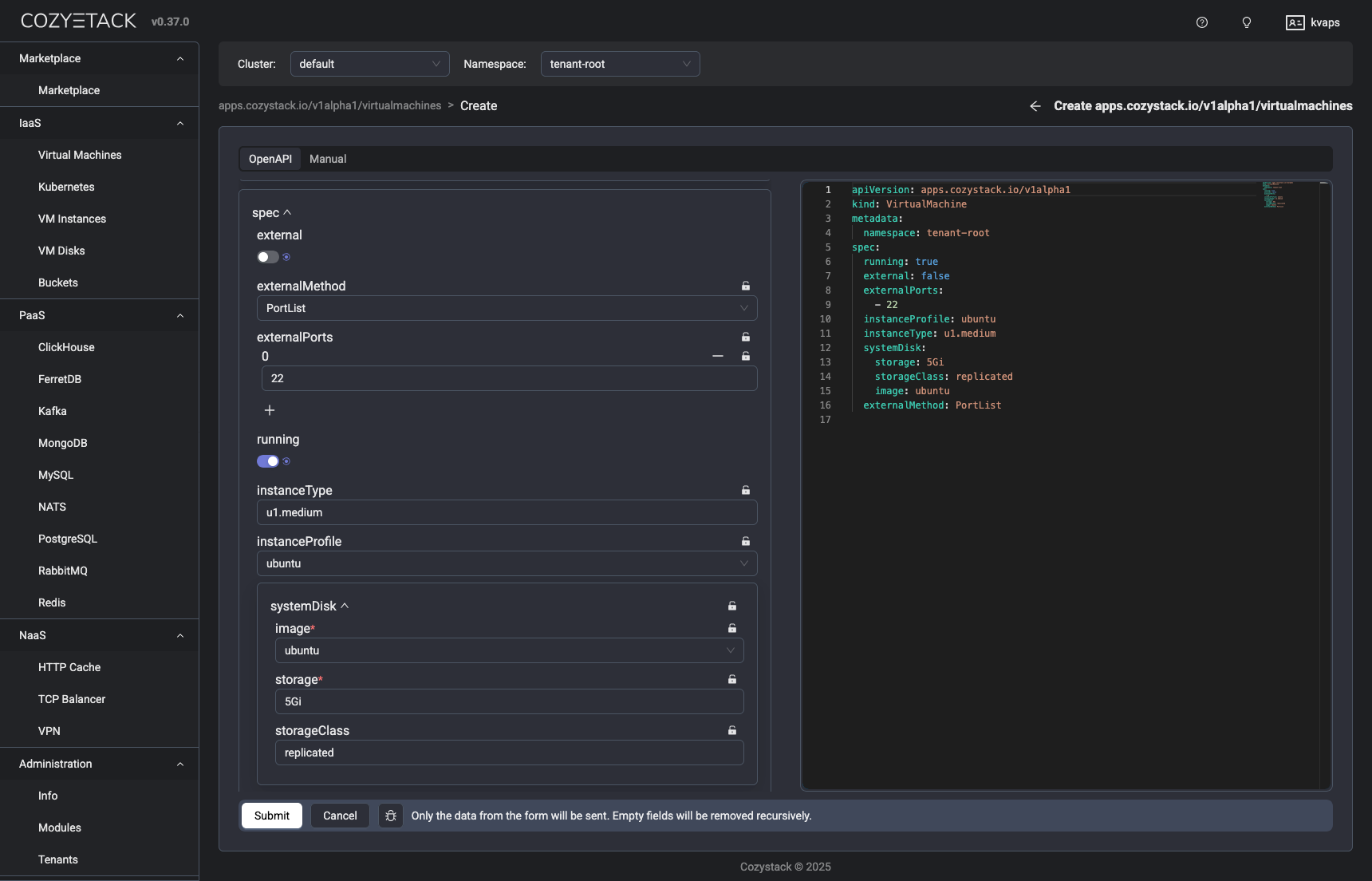Toggle the theme with the light bulb icon

coord(1246,22)
